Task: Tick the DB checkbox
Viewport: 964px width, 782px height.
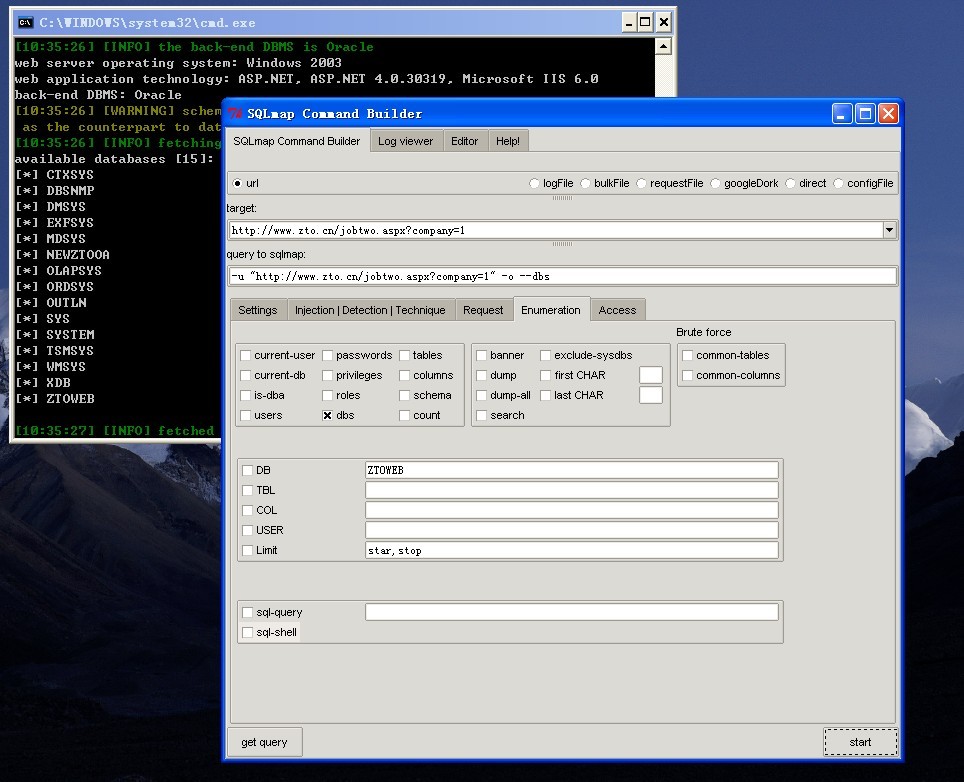Action: [x=248, y=470]
